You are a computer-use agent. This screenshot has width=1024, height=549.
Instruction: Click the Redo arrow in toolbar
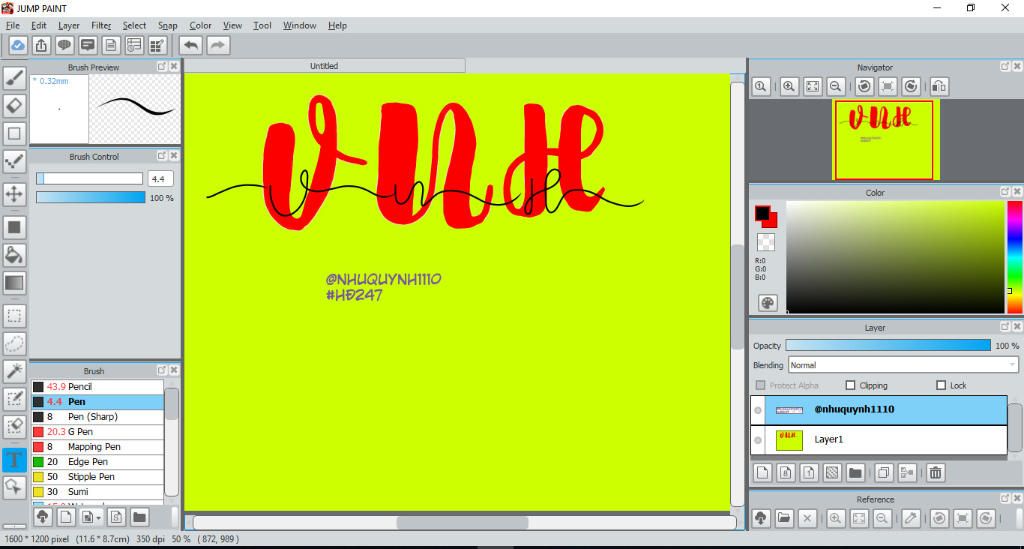[x=218, y=45]
